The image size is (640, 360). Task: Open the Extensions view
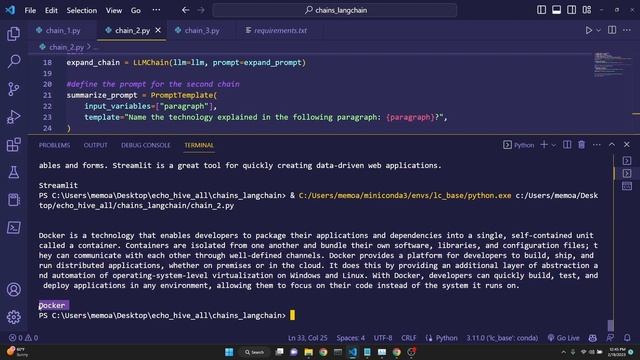pos(13,144)
